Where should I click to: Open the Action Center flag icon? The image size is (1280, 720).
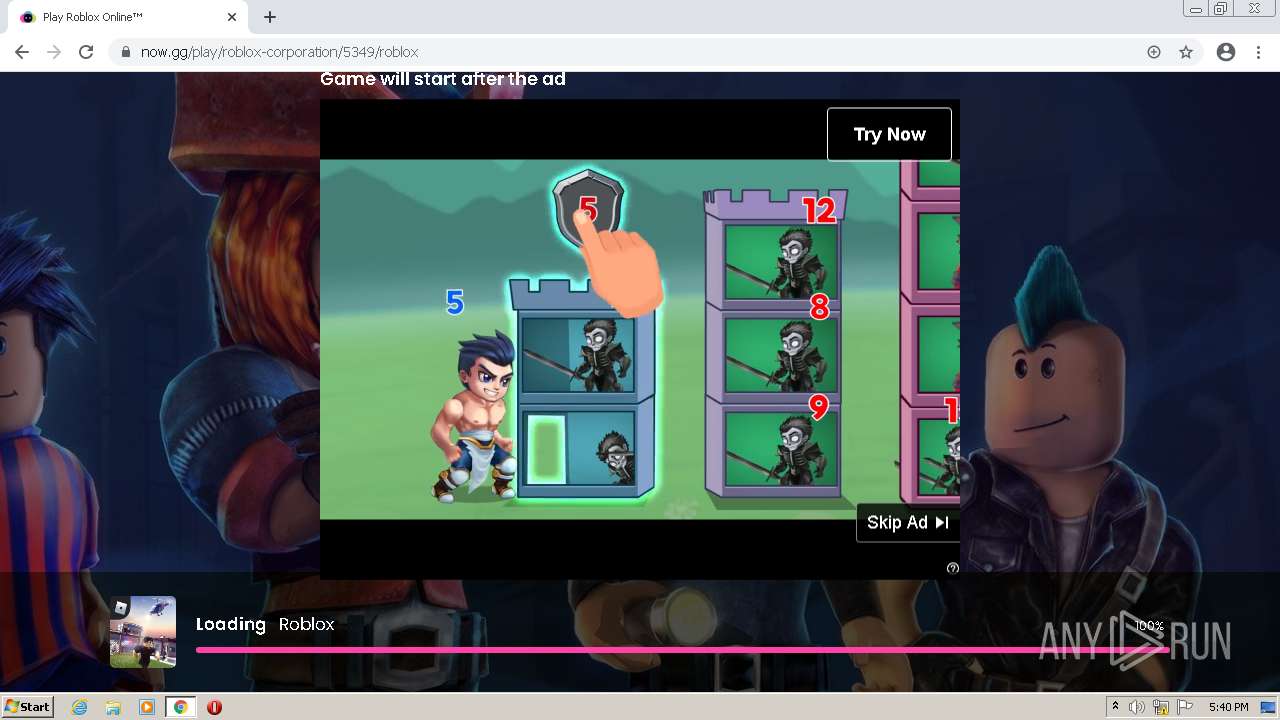1185,707
